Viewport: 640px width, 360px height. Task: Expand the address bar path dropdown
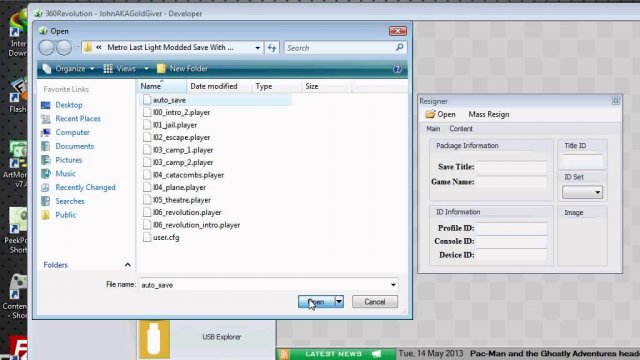[258, 48]
